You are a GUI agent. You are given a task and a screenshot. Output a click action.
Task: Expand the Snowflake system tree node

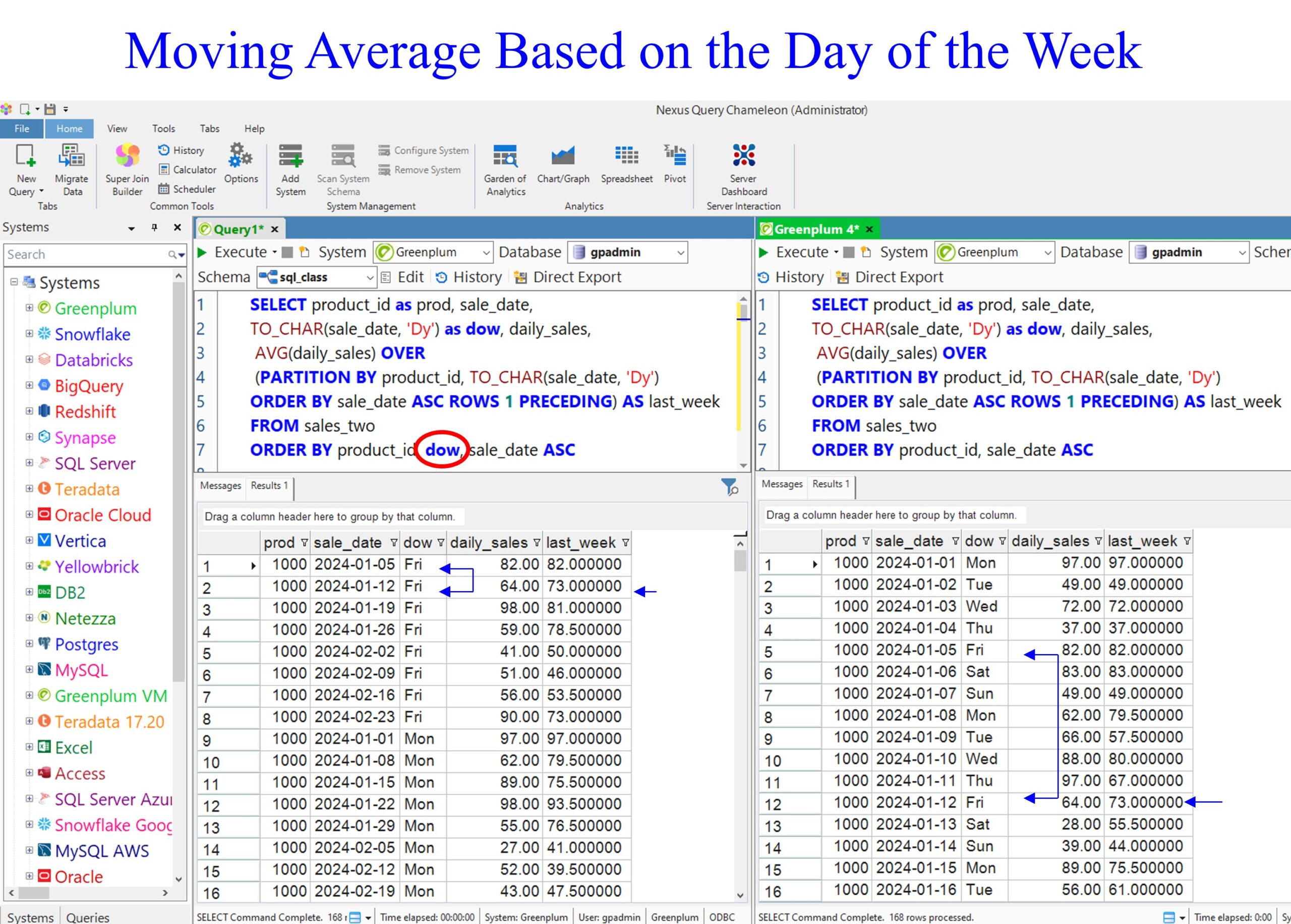[29, 334]
